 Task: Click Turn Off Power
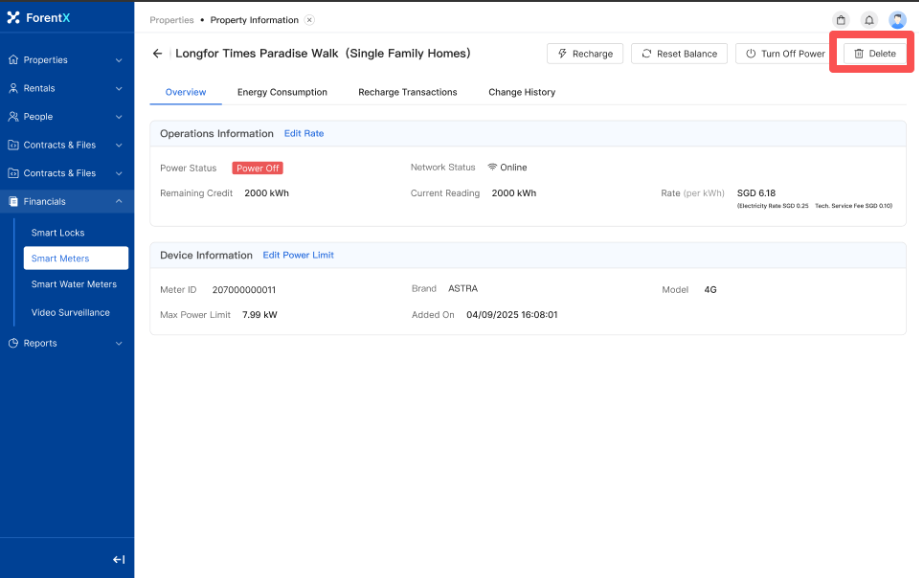[785, 54]
